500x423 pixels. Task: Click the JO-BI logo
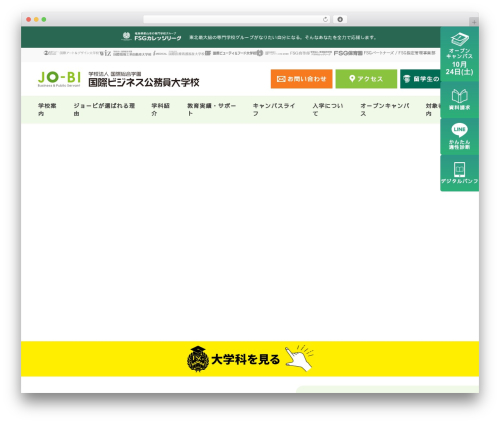tap(59, 79)
